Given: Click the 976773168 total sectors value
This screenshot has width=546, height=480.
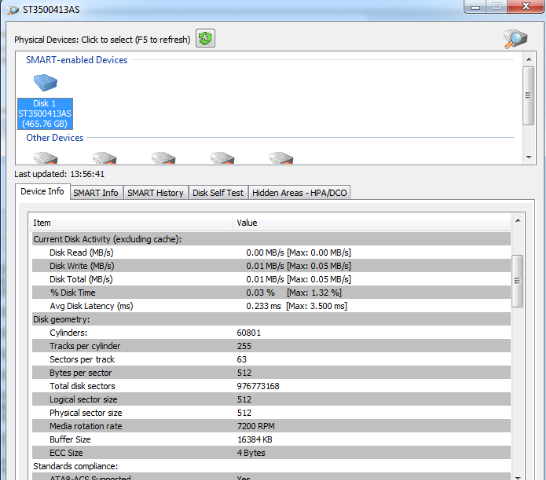Looking at the screenshot, I should point(258,386).
